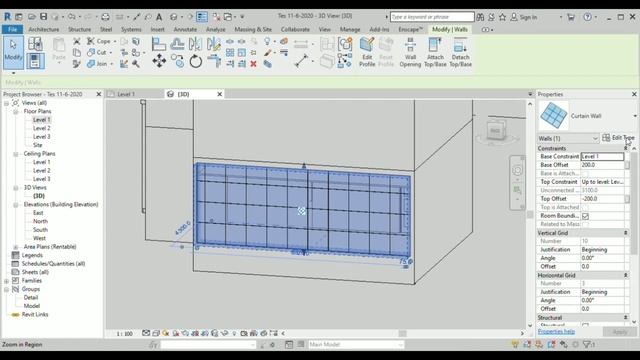Screen dimensions: 640x360
Task: Click the Top Offset value field
Action: tap(602, 199)
